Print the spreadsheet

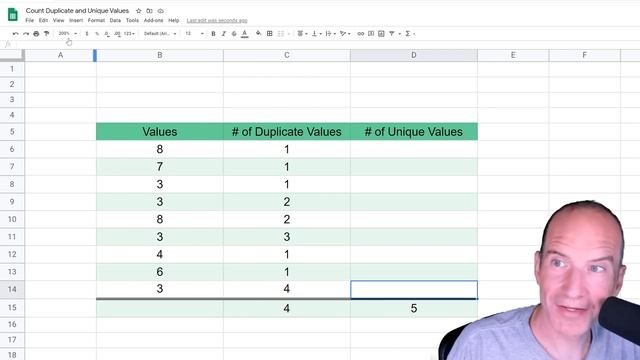(x=36, y=33)
